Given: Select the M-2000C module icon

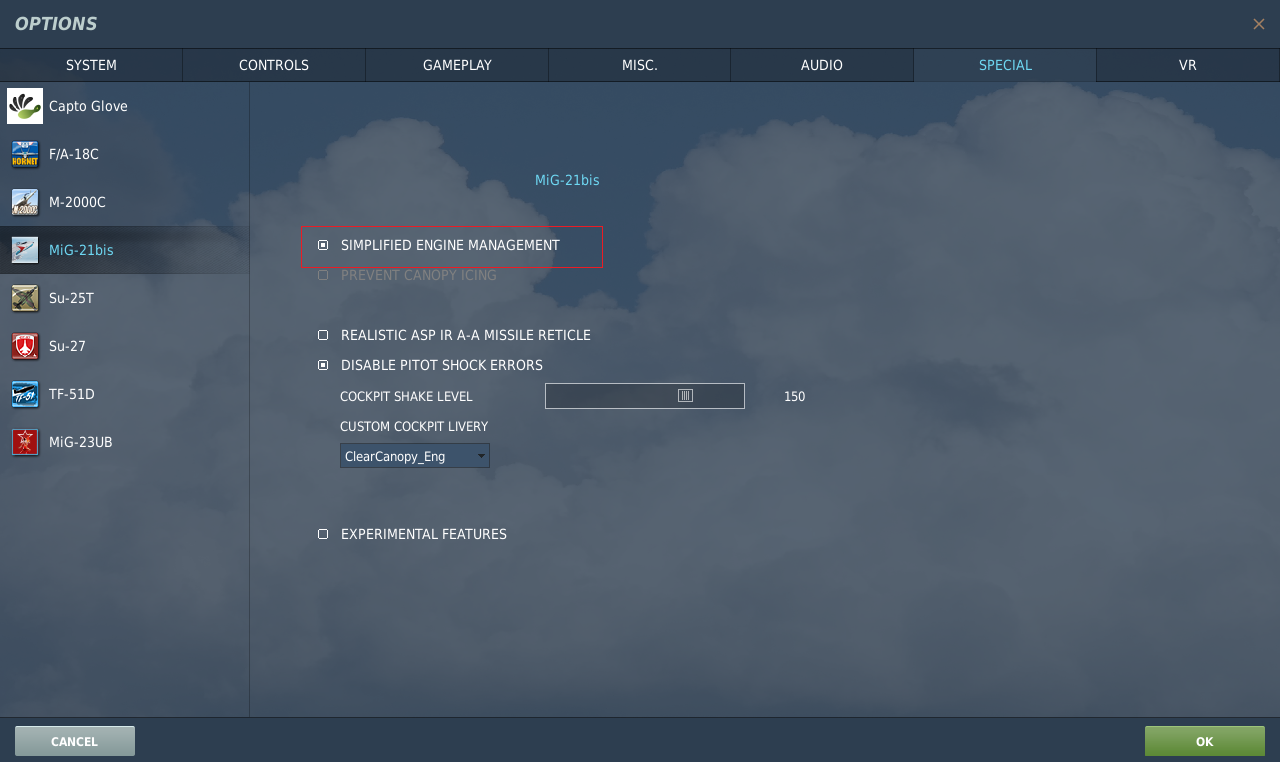Looking at the screenshot, I should pos(25,202).
